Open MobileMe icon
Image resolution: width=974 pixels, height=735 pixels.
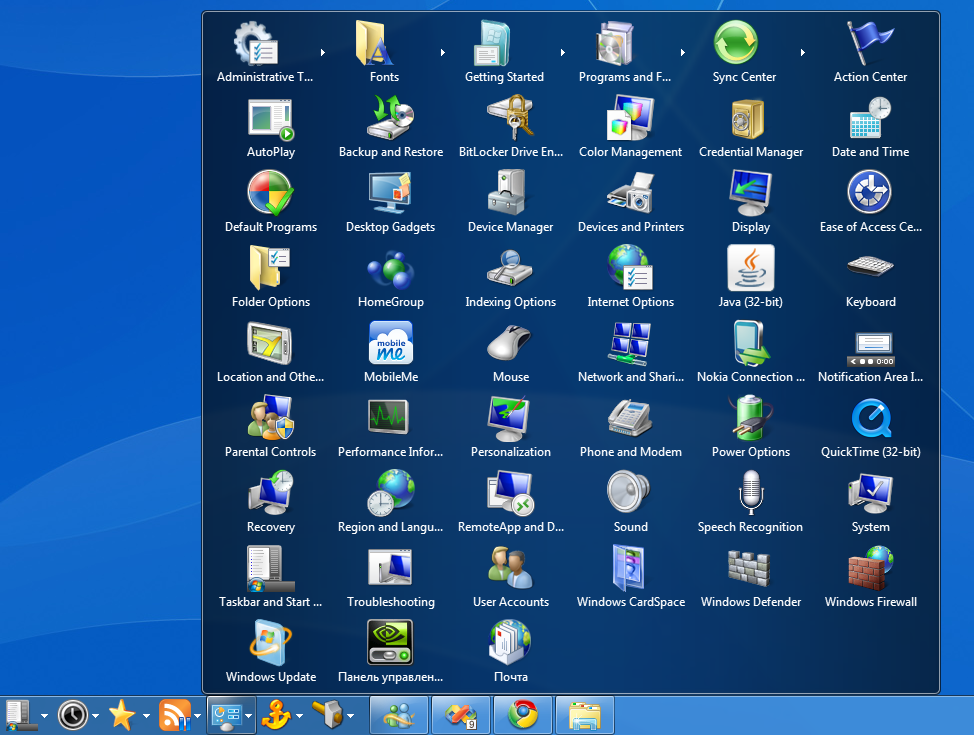pos(391,342)
